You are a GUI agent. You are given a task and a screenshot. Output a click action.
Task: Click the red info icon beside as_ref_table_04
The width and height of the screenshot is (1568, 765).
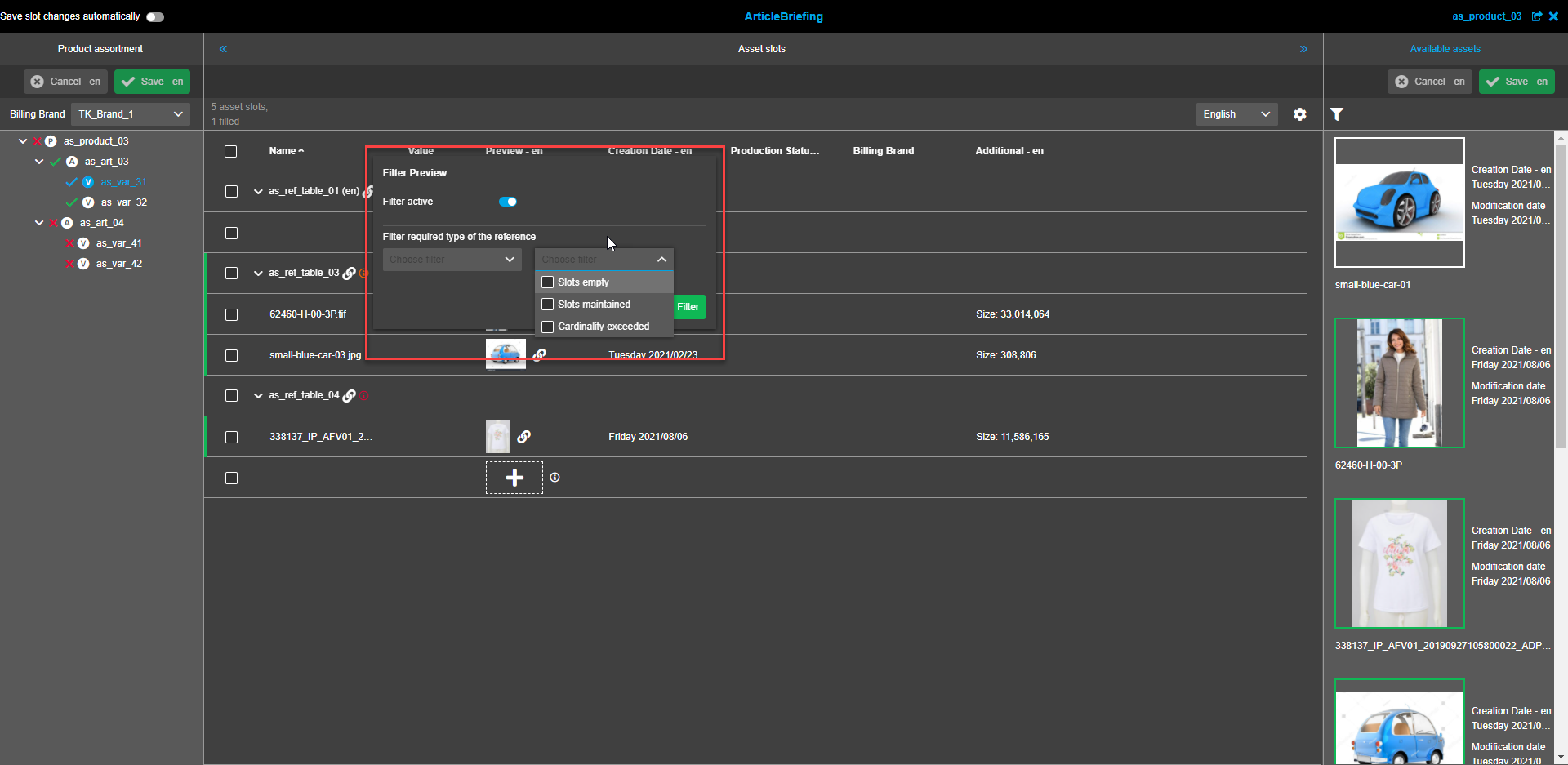(x=364, y=395)
